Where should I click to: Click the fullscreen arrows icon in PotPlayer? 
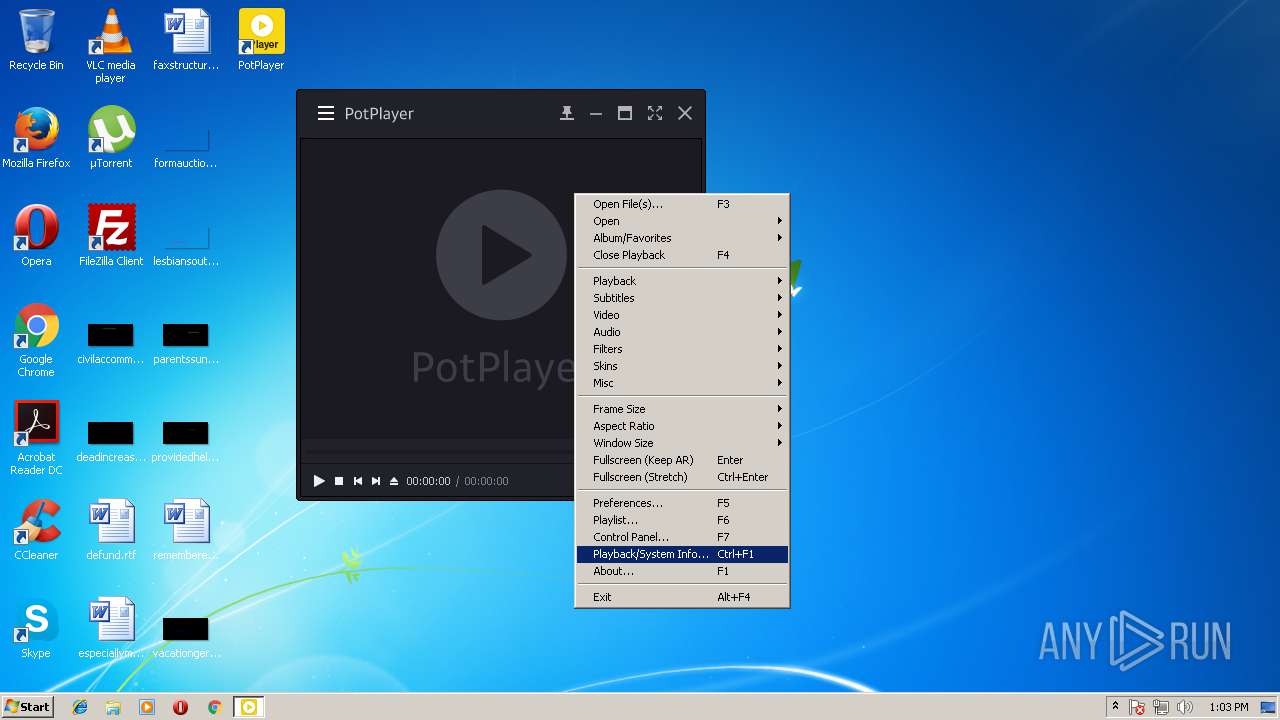pyautogui.click(x=655, y=113)
